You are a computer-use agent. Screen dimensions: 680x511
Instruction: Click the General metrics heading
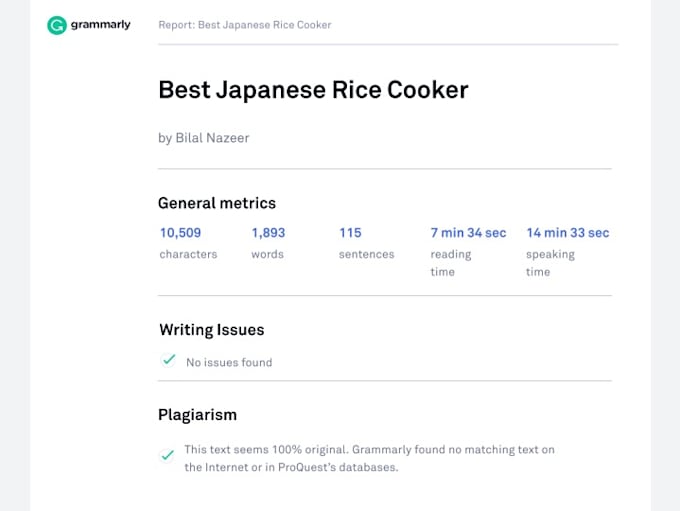(217, 203)
